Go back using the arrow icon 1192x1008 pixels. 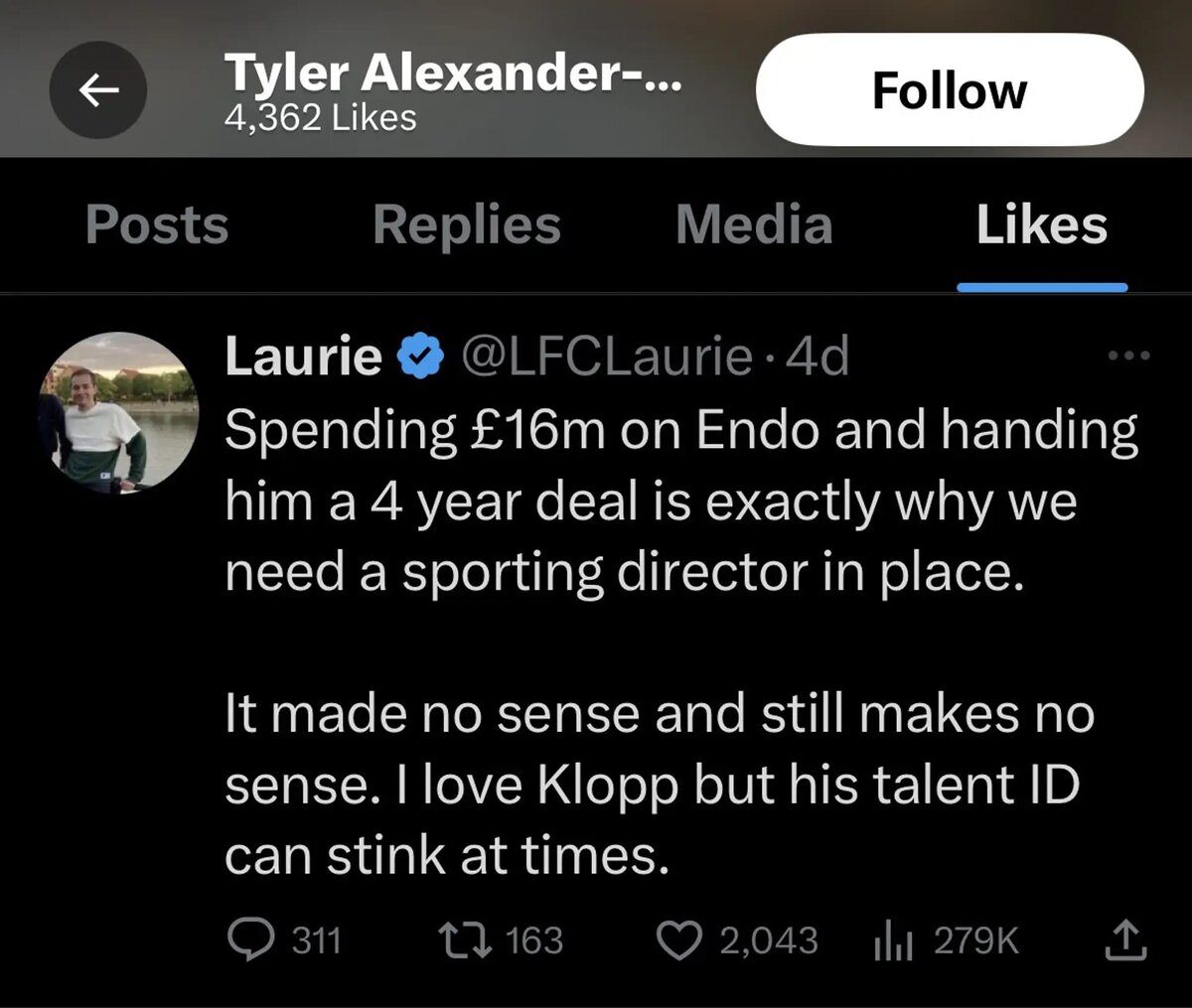(98, 91)
